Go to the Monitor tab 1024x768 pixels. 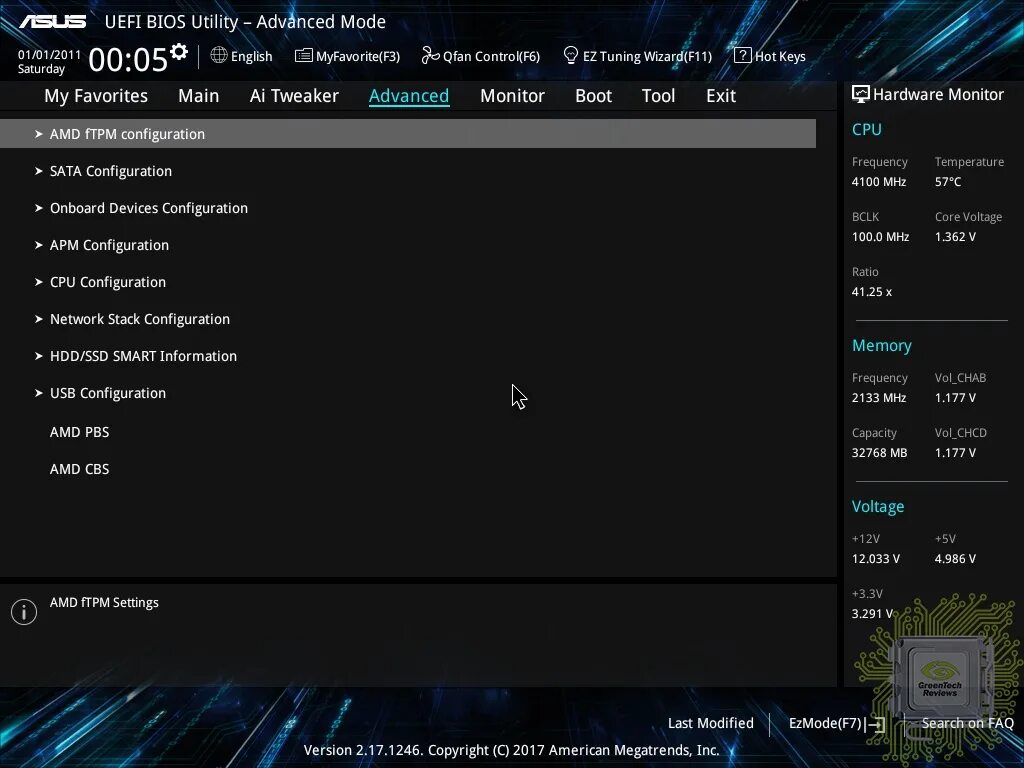(512, 96)
